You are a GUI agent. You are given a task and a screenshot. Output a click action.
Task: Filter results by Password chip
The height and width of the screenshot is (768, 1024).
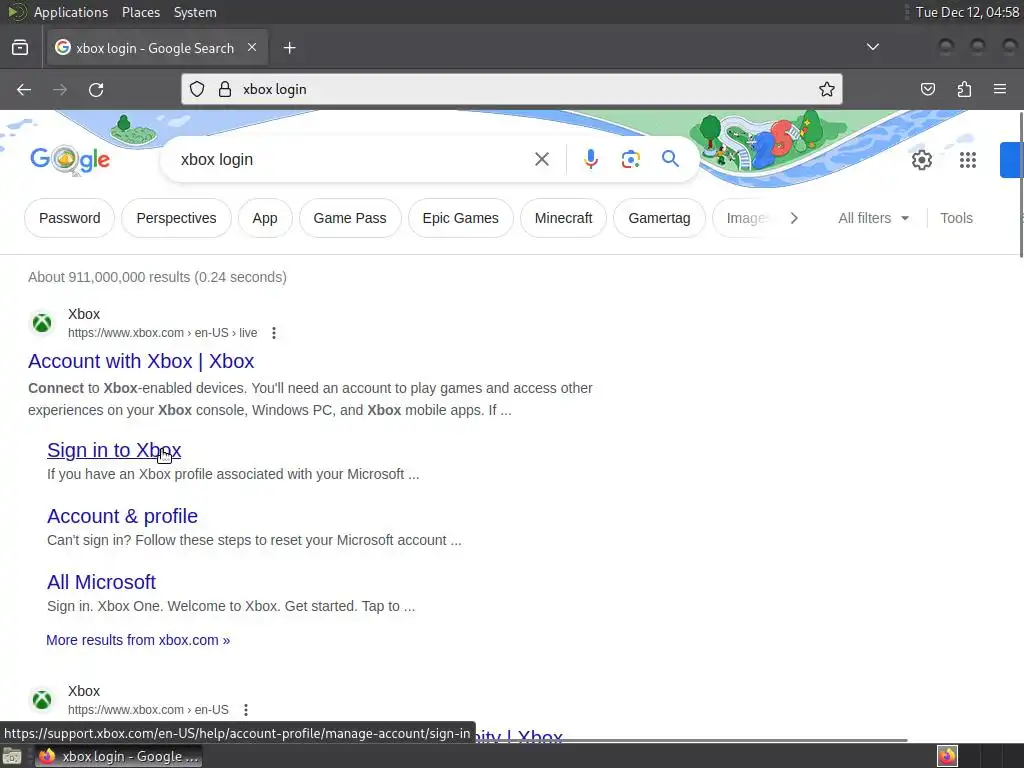70,218
